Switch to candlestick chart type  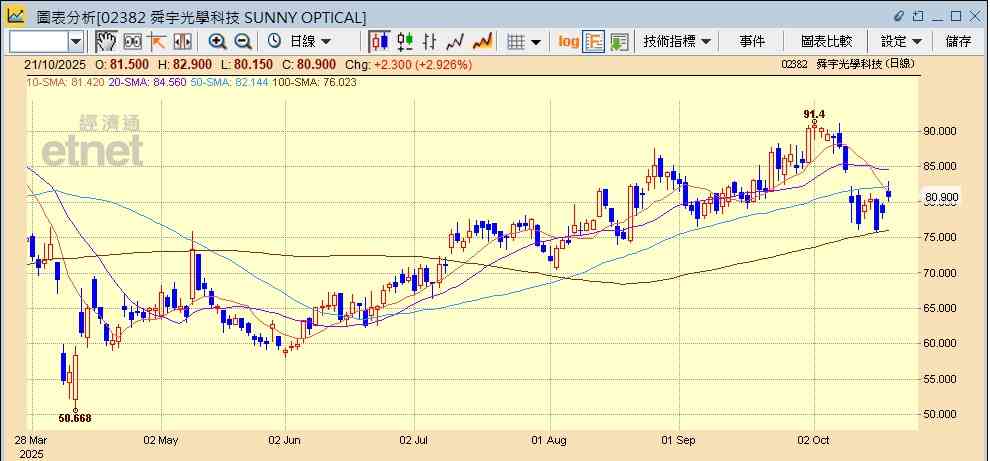pos(379,41)
